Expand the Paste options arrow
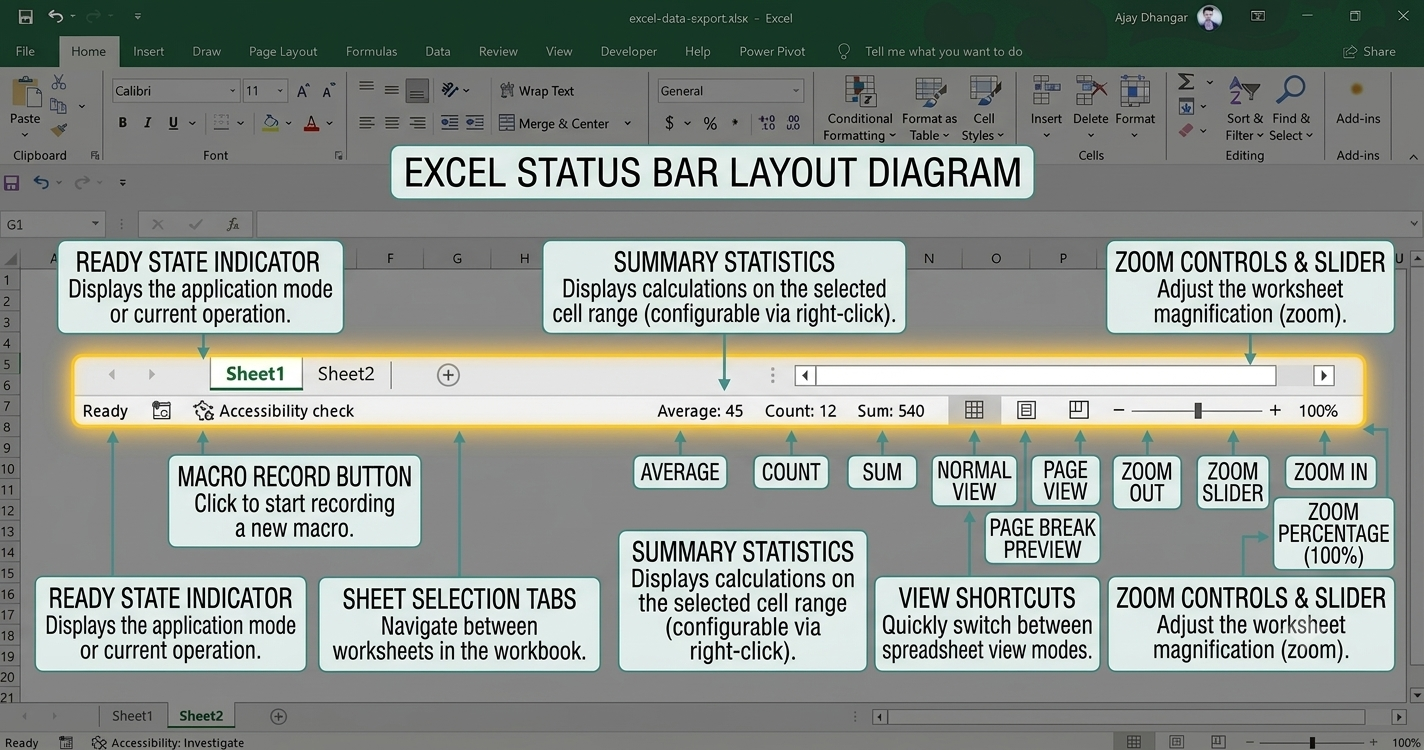The height and width of the screenshot is (750, 1424). [x=25, y=134]
